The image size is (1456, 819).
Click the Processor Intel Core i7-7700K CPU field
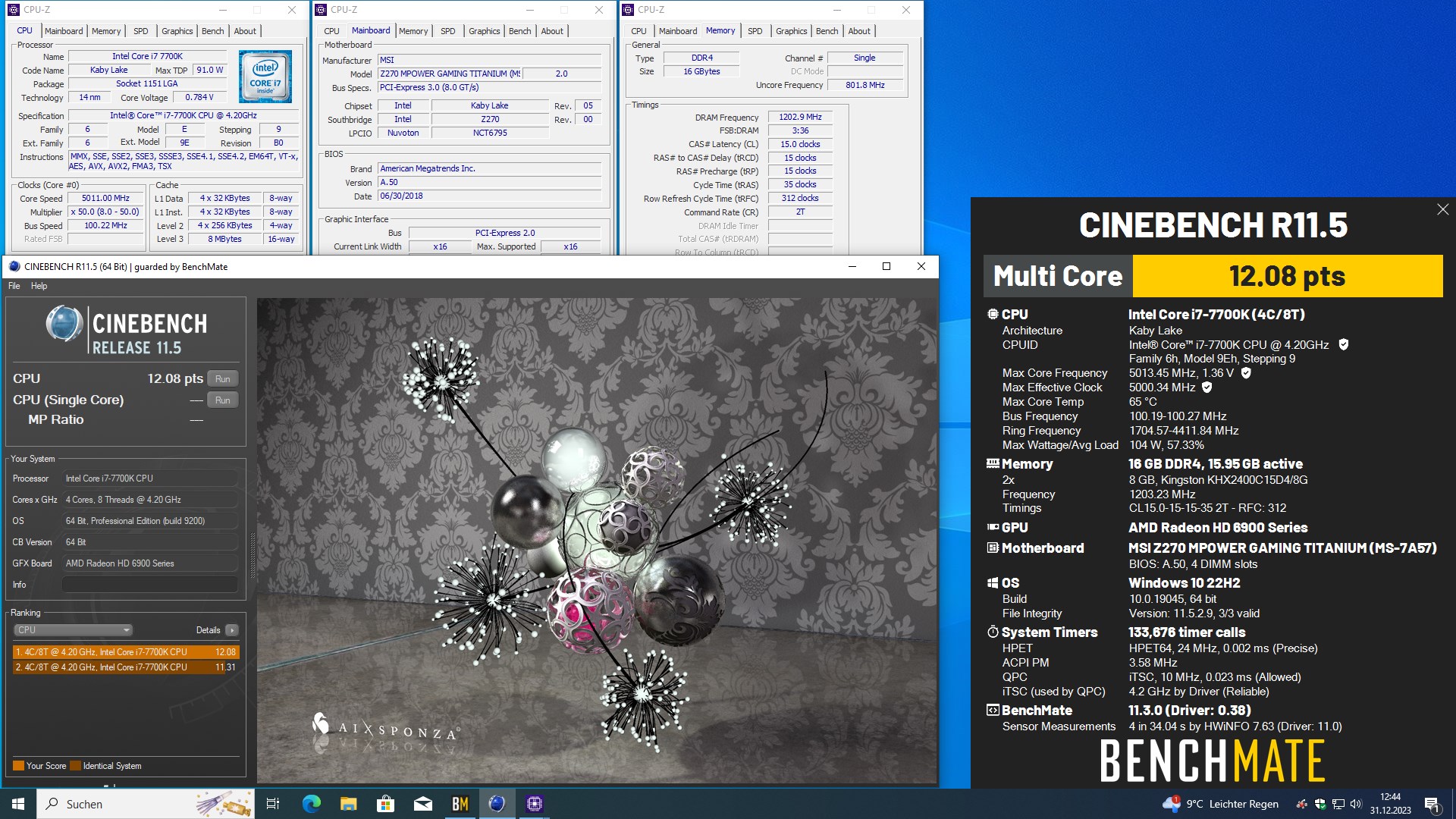click(x=150, y=479)
